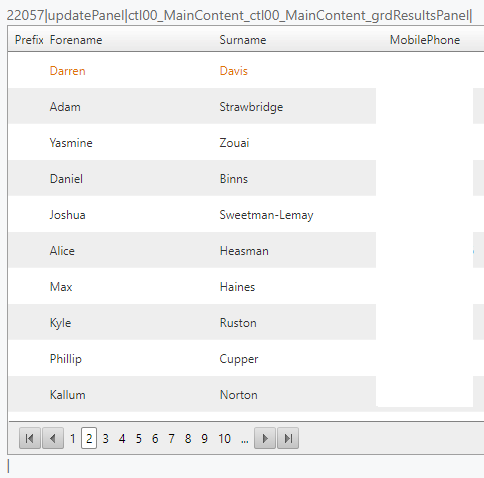The height and width of the screenshot is (478, 484).
Task: Select surname Sweetman-Lemay
Action: [x=266, y=215]
